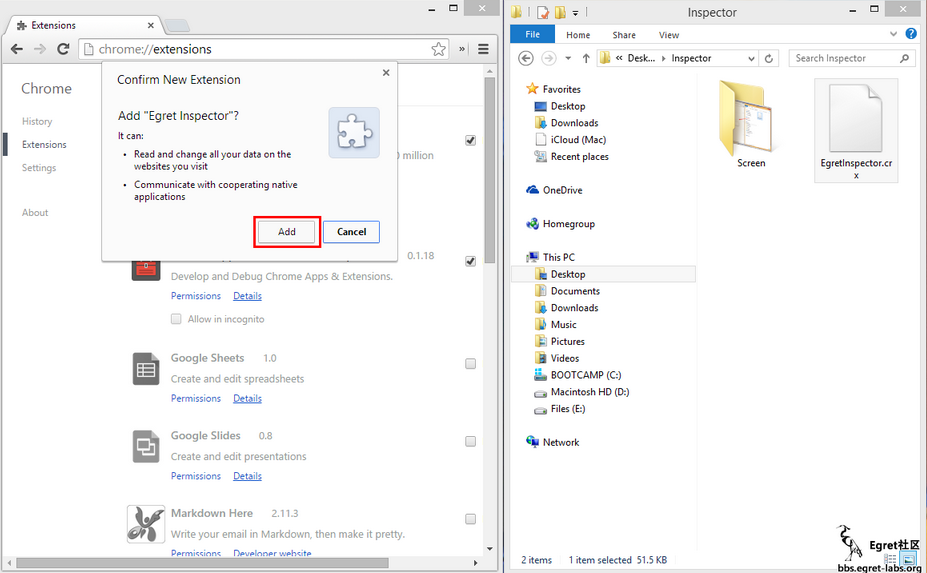Screen dimensions: 927x573
Task: Enable the Markdown Here extension
Action: [471, 519]
